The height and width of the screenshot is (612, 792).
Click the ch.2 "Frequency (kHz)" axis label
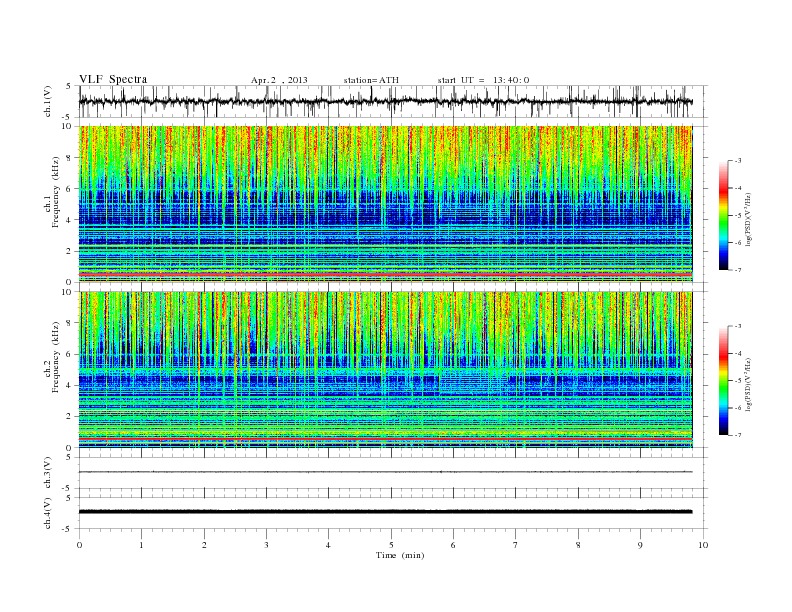point(55,357)
